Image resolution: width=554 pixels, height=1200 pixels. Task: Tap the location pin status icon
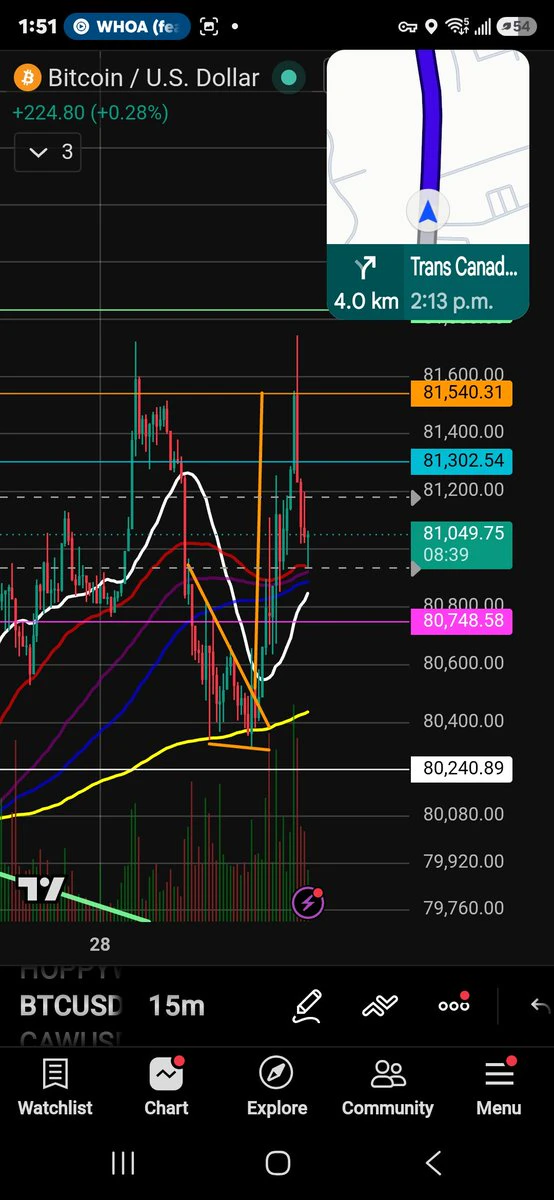pyautogui.click(x=431, y=26)
